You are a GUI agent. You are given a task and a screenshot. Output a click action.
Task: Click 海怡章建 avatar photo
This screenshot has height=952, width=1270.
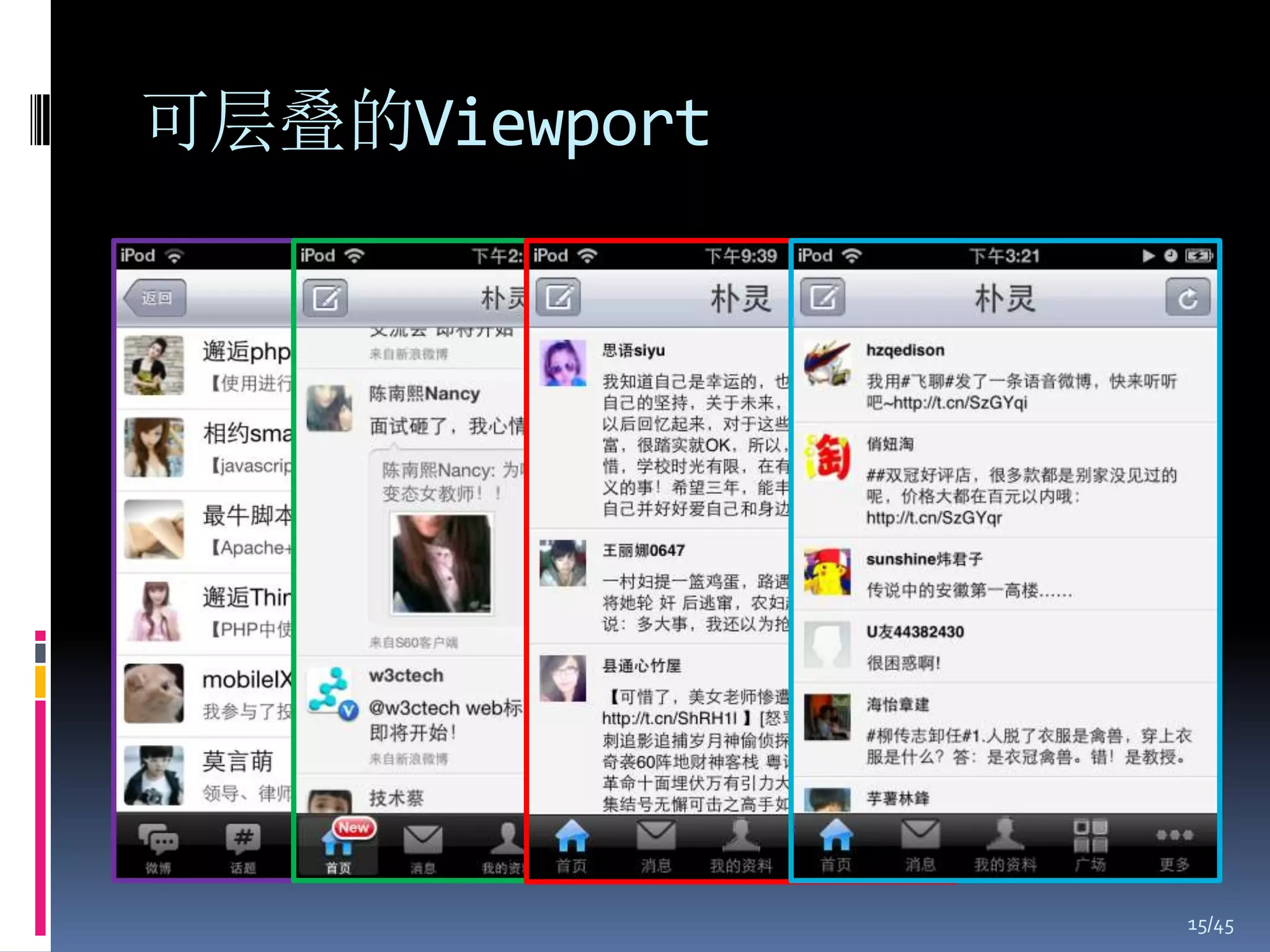pyautogui.click(x=827, y=717)
